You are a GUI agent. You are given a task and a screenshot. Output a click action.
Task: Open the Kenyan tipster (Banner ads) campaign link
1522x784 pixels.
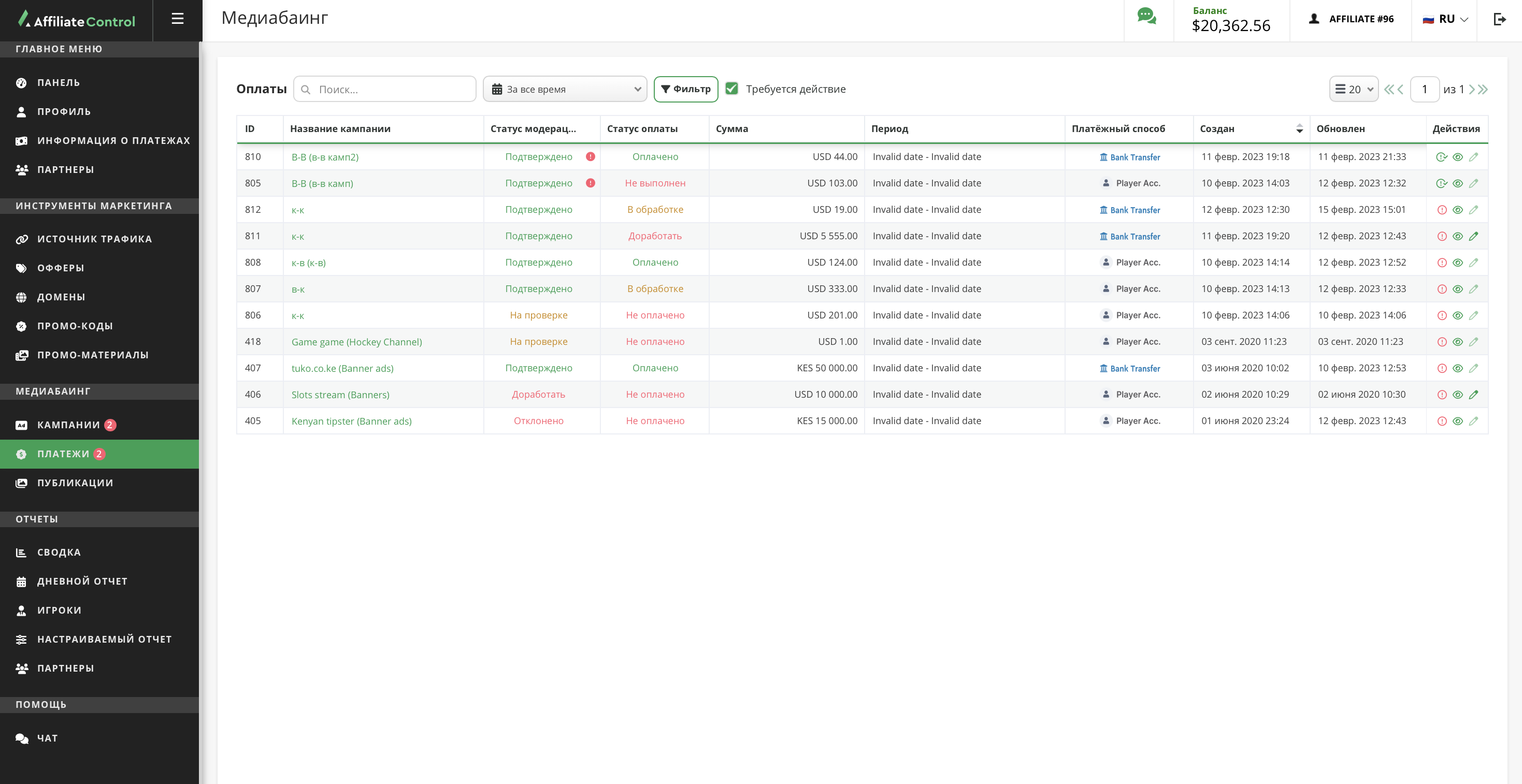(352, 421)
